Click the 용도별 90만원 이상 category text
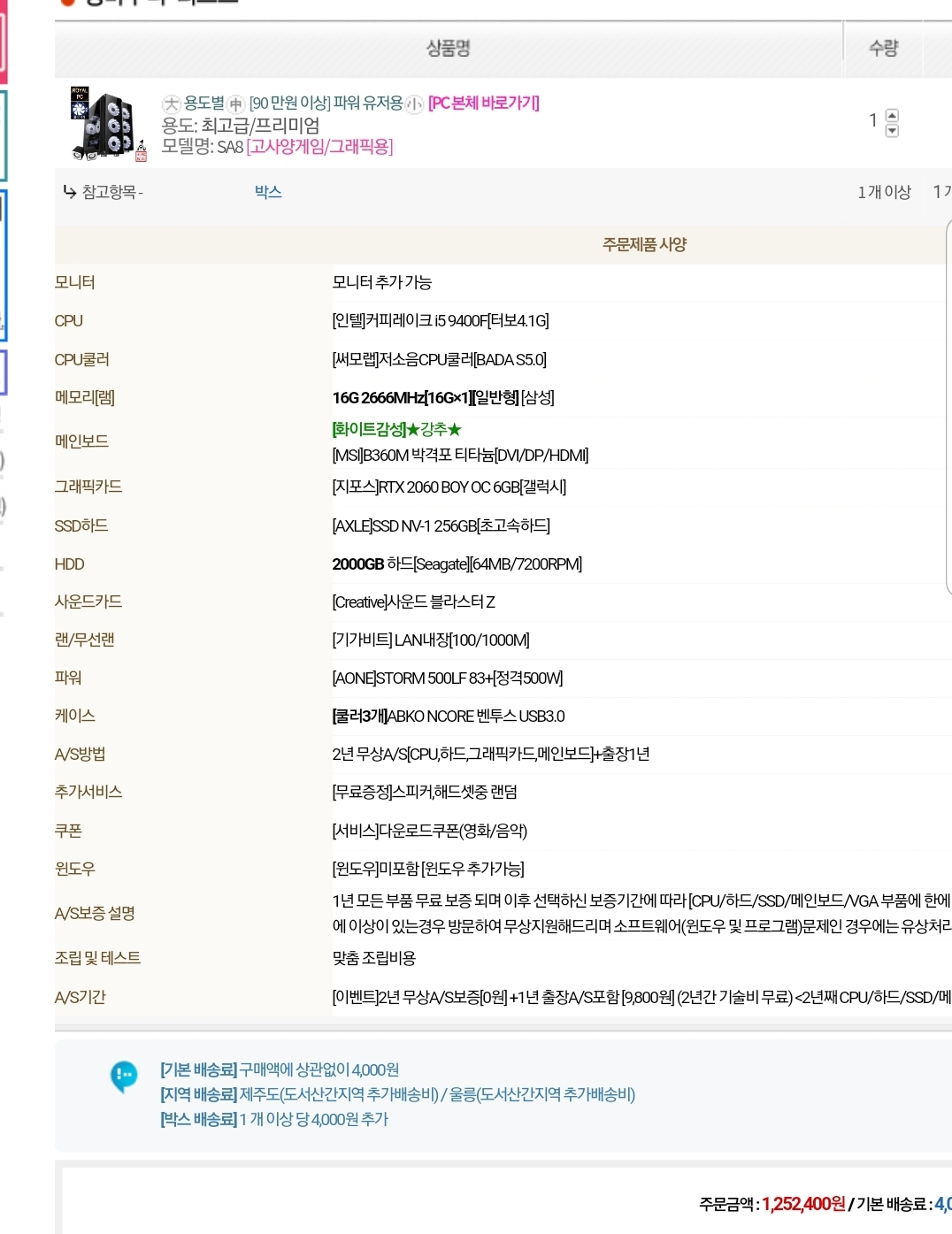This screenshot has height=1234, width=952. [293, 103]
